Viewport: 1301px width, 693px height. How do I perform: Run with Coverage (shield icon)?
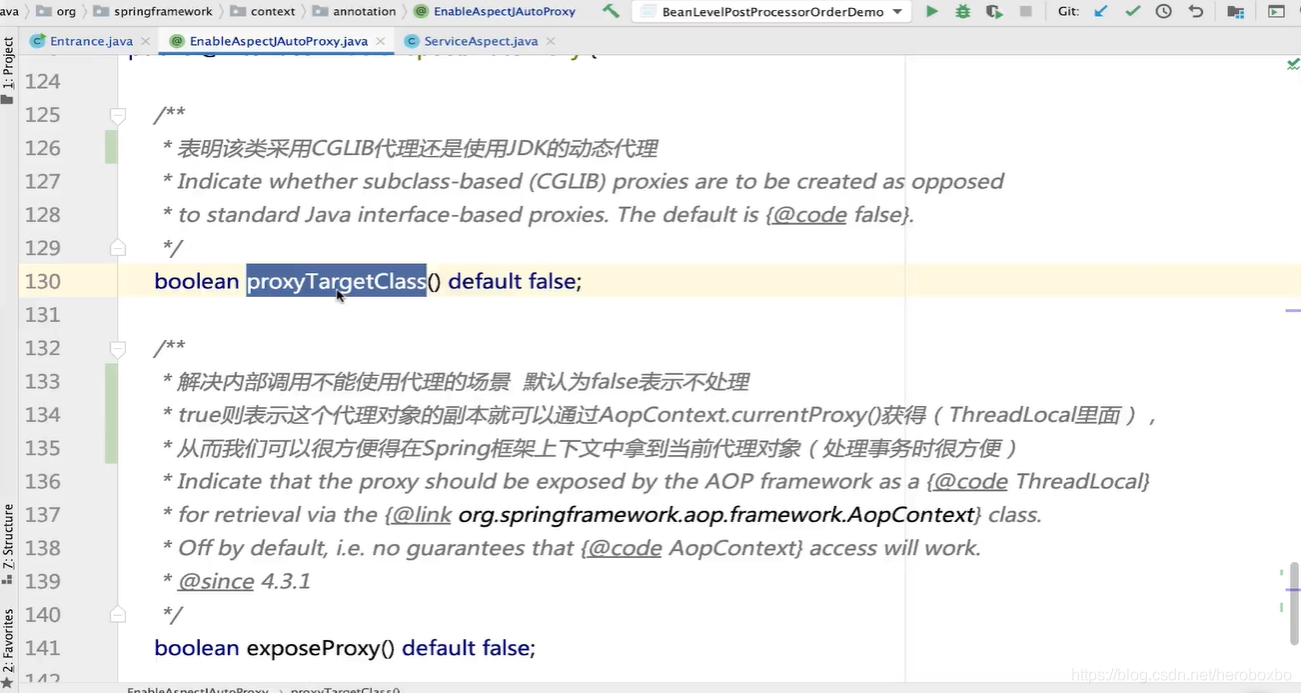pyautogui.click(x=993, y=12)
